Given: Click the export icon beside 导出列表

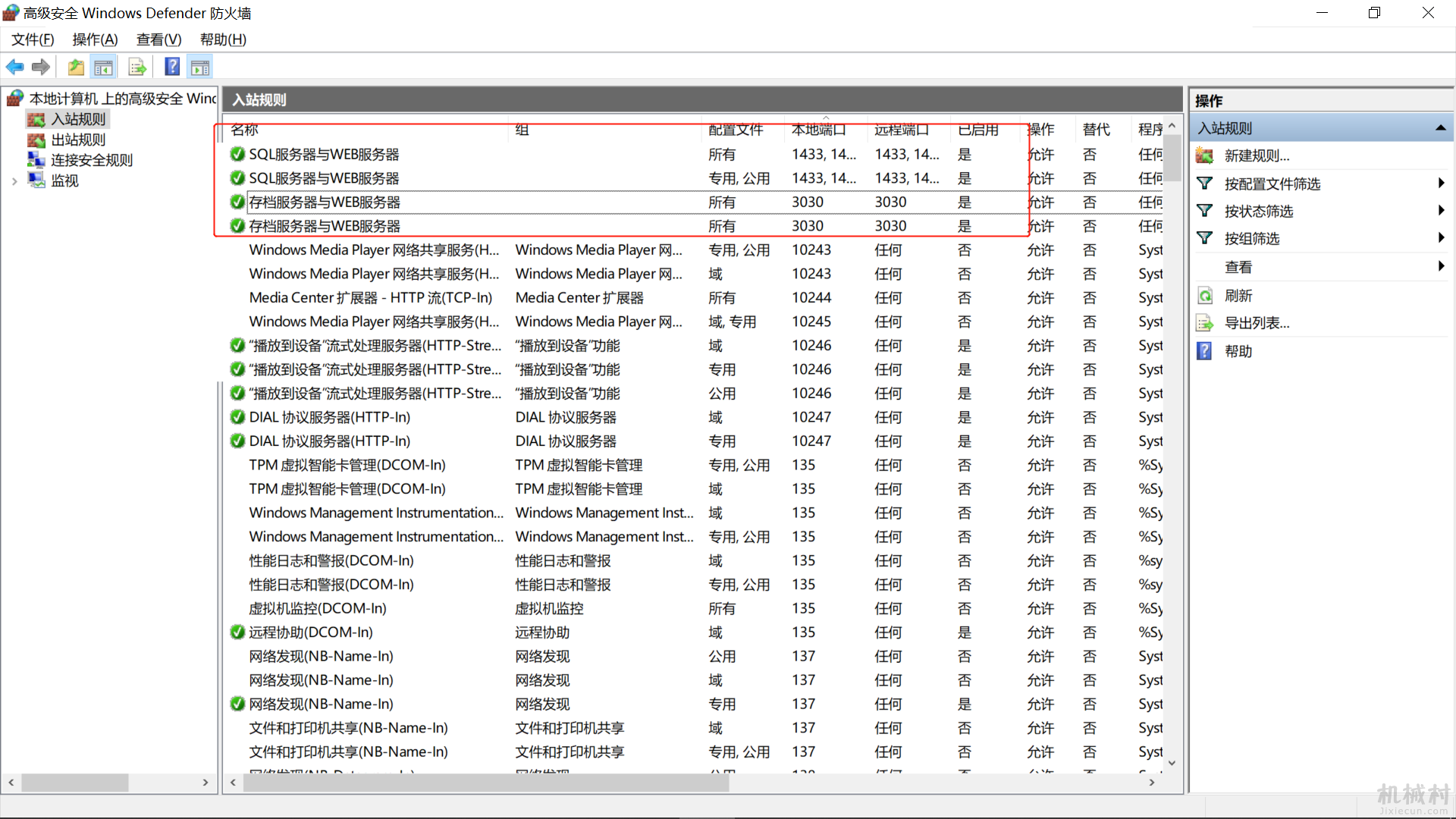Looking at the screenshot, I should 1204,323.
